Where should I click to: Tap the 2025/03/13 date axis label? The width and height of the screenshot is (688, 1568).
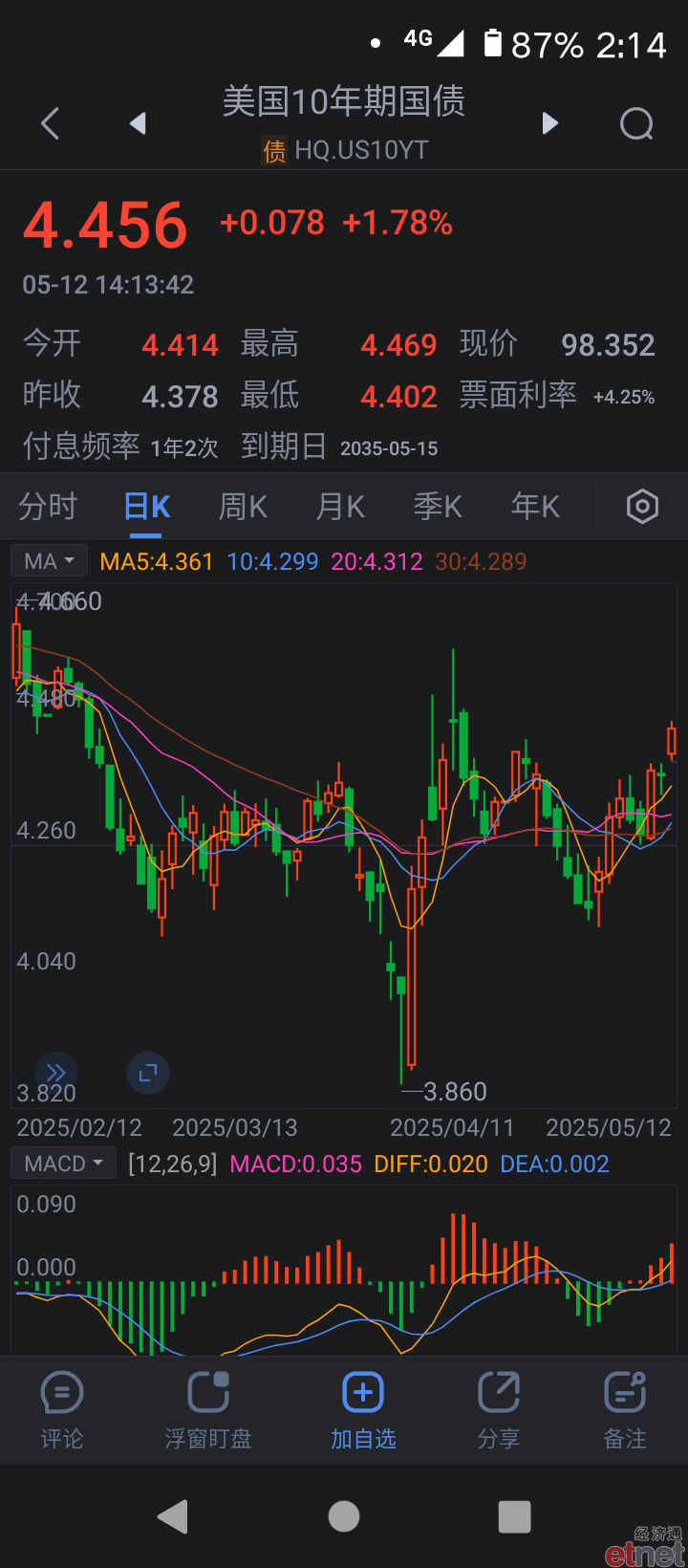[235, 1128]
